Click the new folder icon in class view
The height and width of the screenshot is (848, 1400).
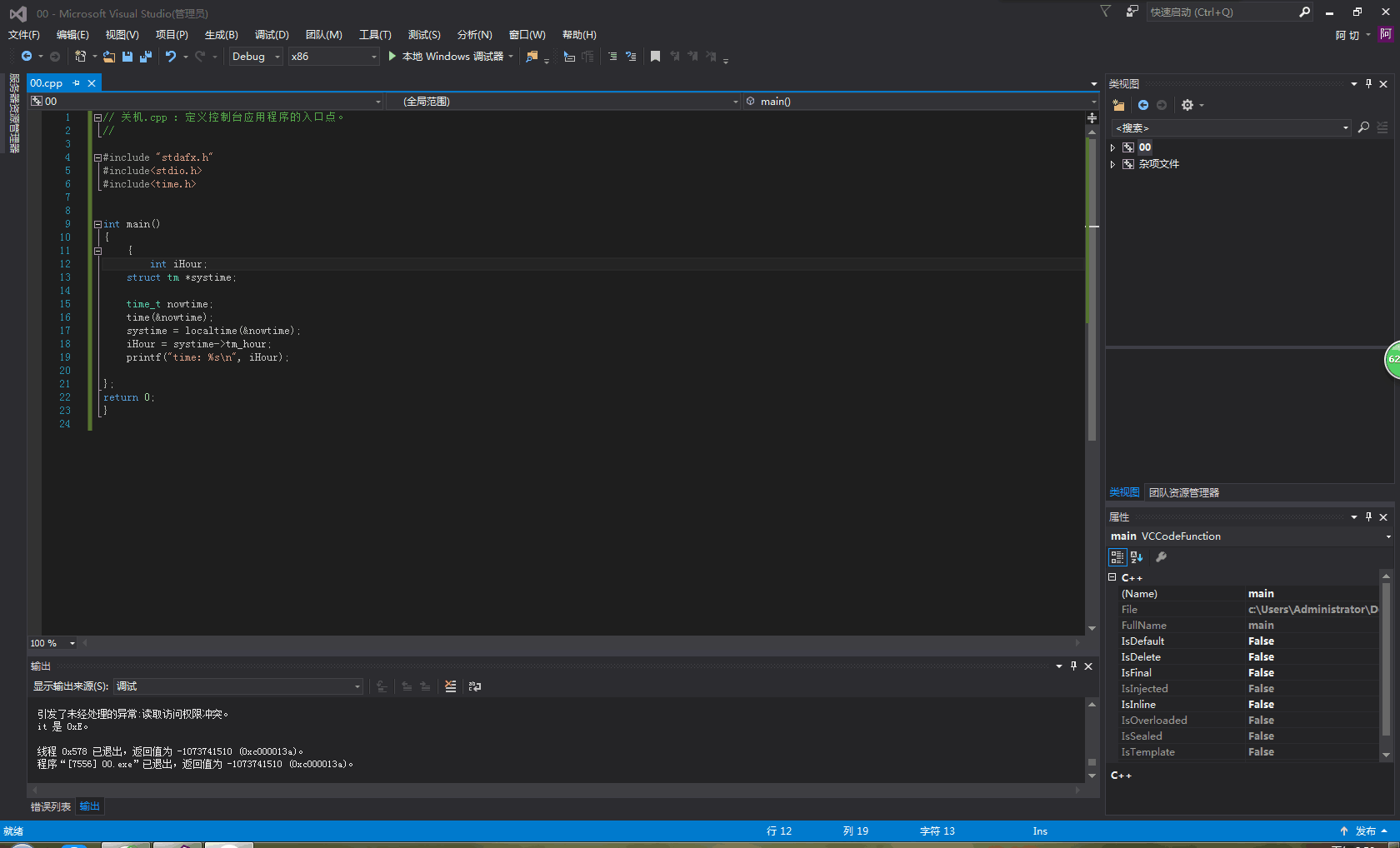point(1118,105)
